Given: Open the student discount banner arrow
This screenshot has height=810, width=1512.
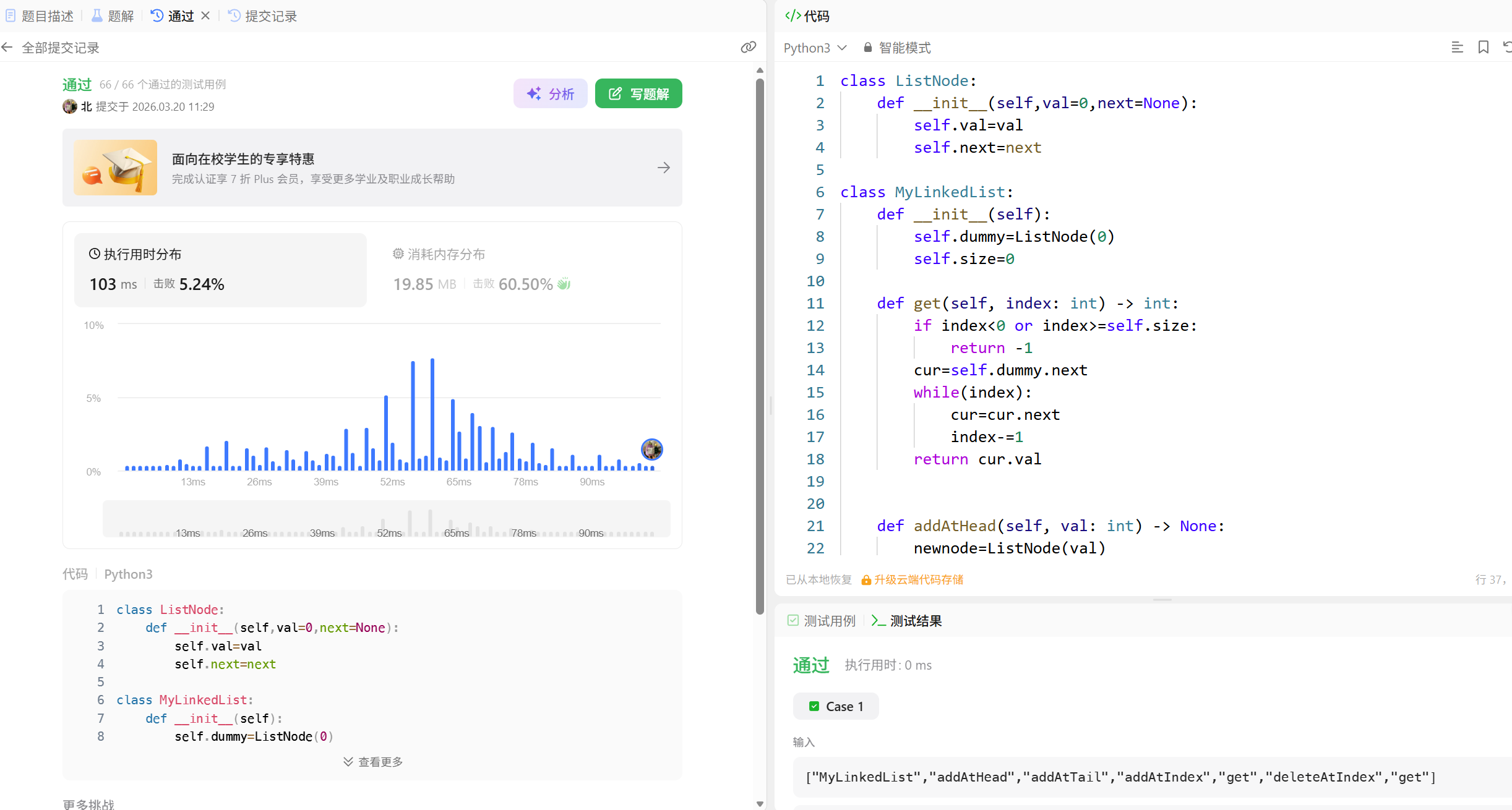Looking at the screenshot, I should [663, 168].
